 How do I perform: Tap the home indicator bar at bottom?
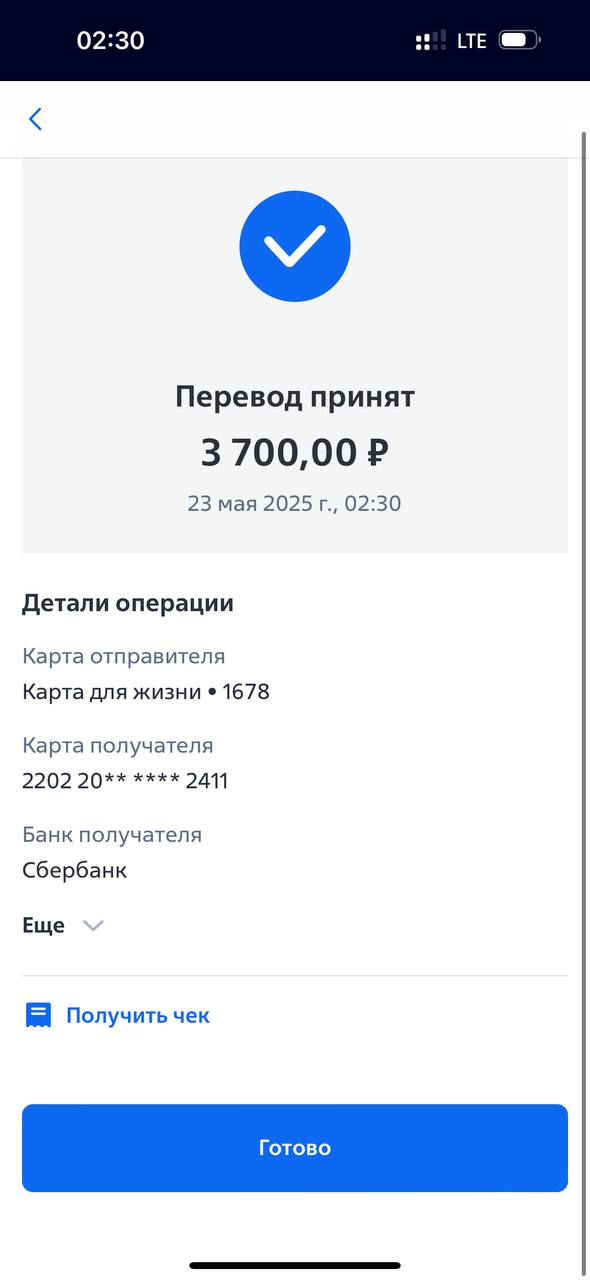(x=295, y=1265)
